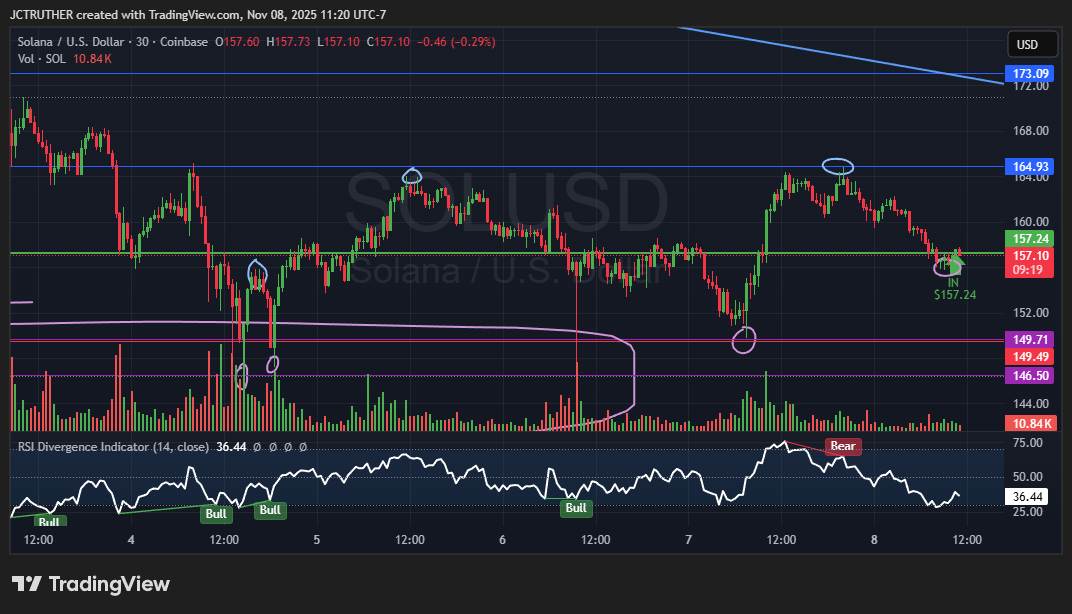Click the red Bear divergence label
Image resolution: width=1072 pixels, height=614 pixels.
(x=843, y=446)
